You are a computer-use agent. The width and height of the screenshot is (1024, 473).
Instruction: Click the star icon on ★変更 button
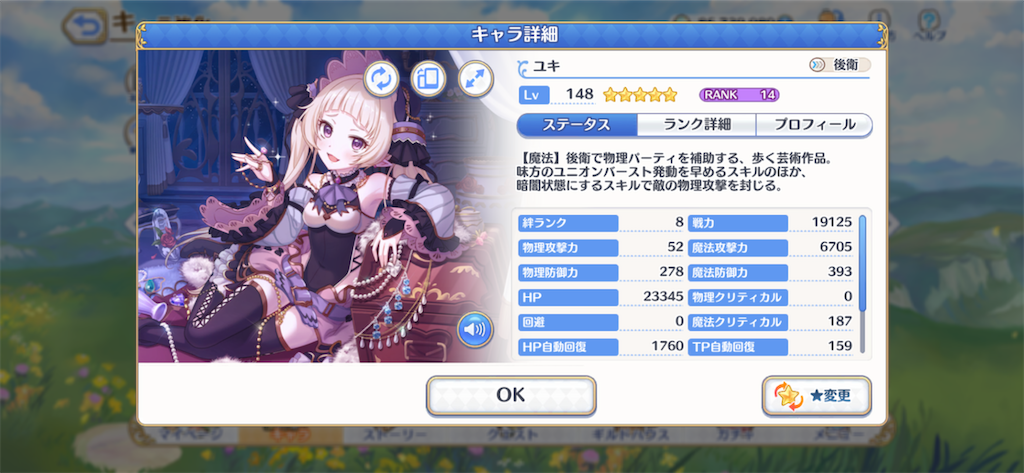tap(787, 396)
